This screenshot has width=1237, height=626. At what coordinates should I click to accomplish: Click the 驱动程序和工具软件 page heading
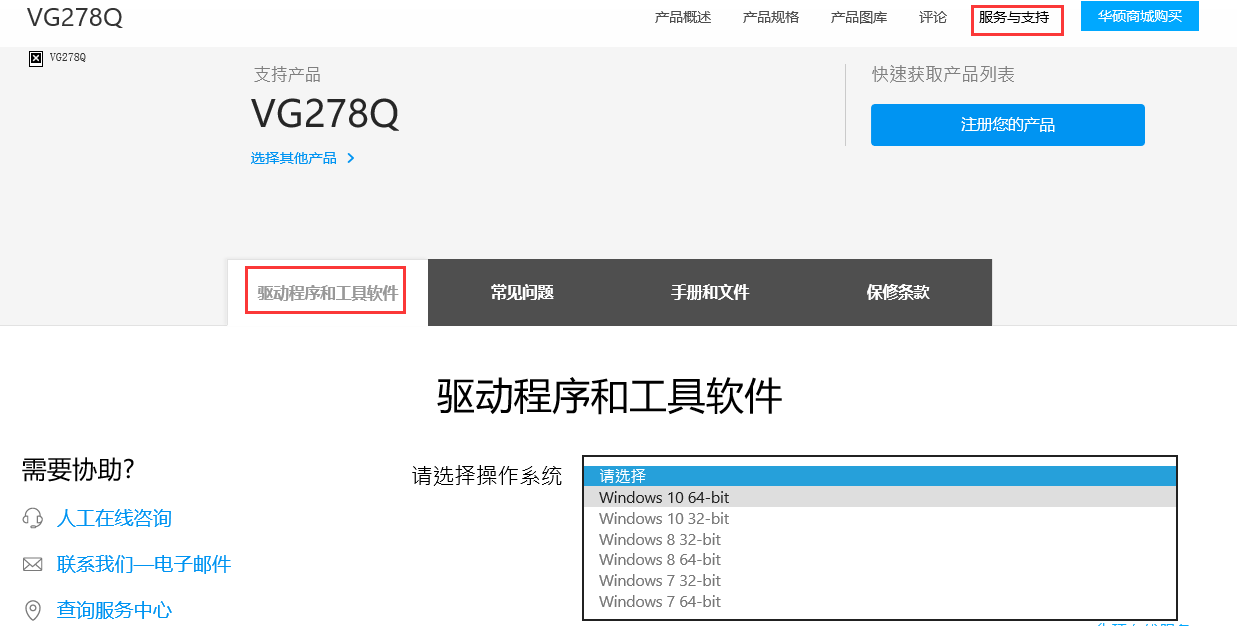coord(610,397)
